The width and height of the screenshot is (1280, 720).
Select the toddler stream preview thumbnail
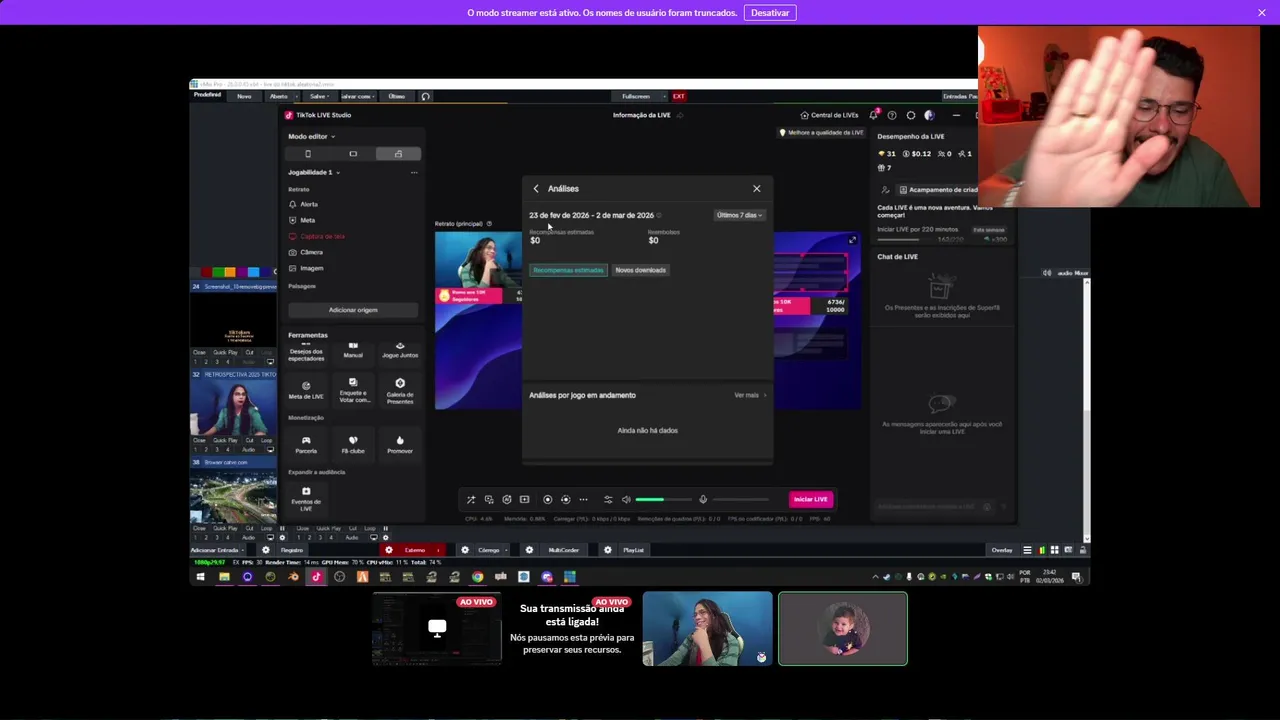pyautogui.click(x=843, y=629)
